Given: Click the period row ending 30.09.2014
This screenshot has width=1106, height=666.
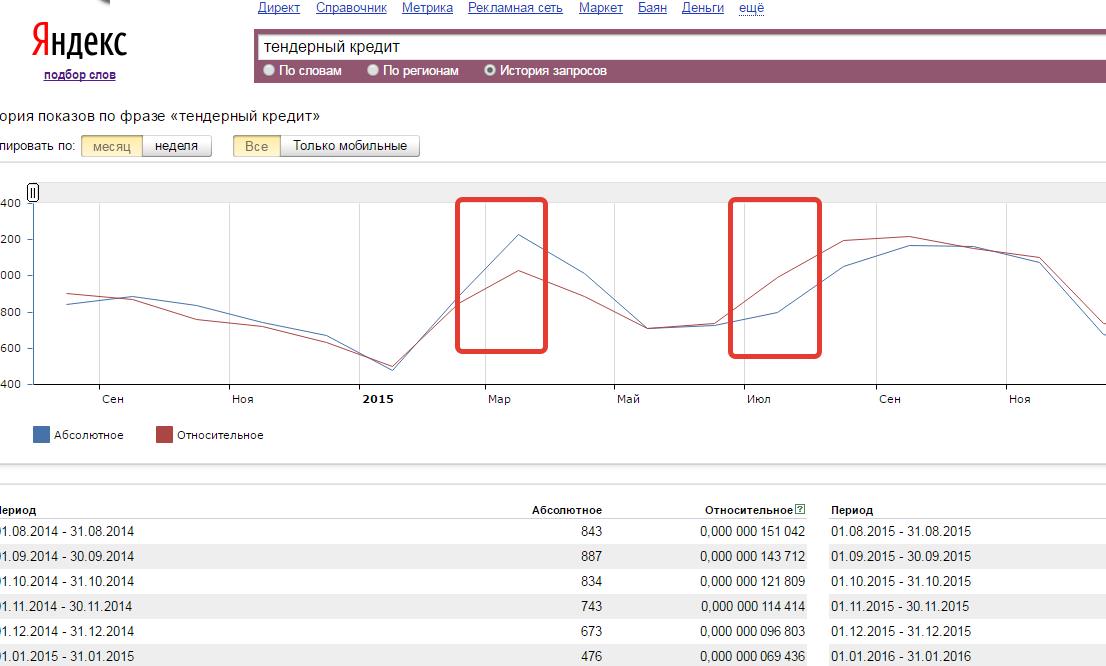Looking at the screenshot, I should click(x=67, y=556).
